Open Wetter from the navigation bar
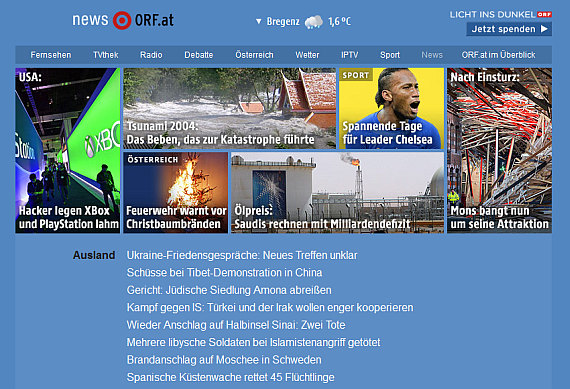 (307, 55)
